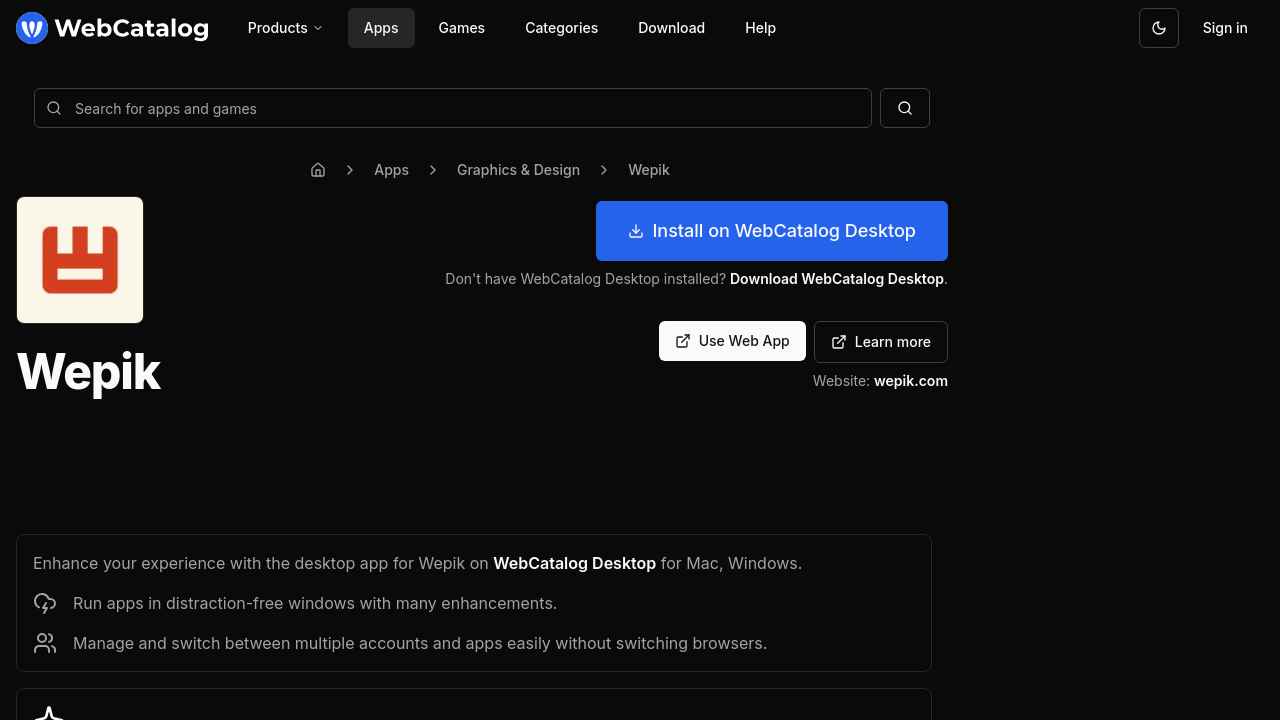
Task: Toggle dark mode with moon icon
Action: [x=1158, y=28]
